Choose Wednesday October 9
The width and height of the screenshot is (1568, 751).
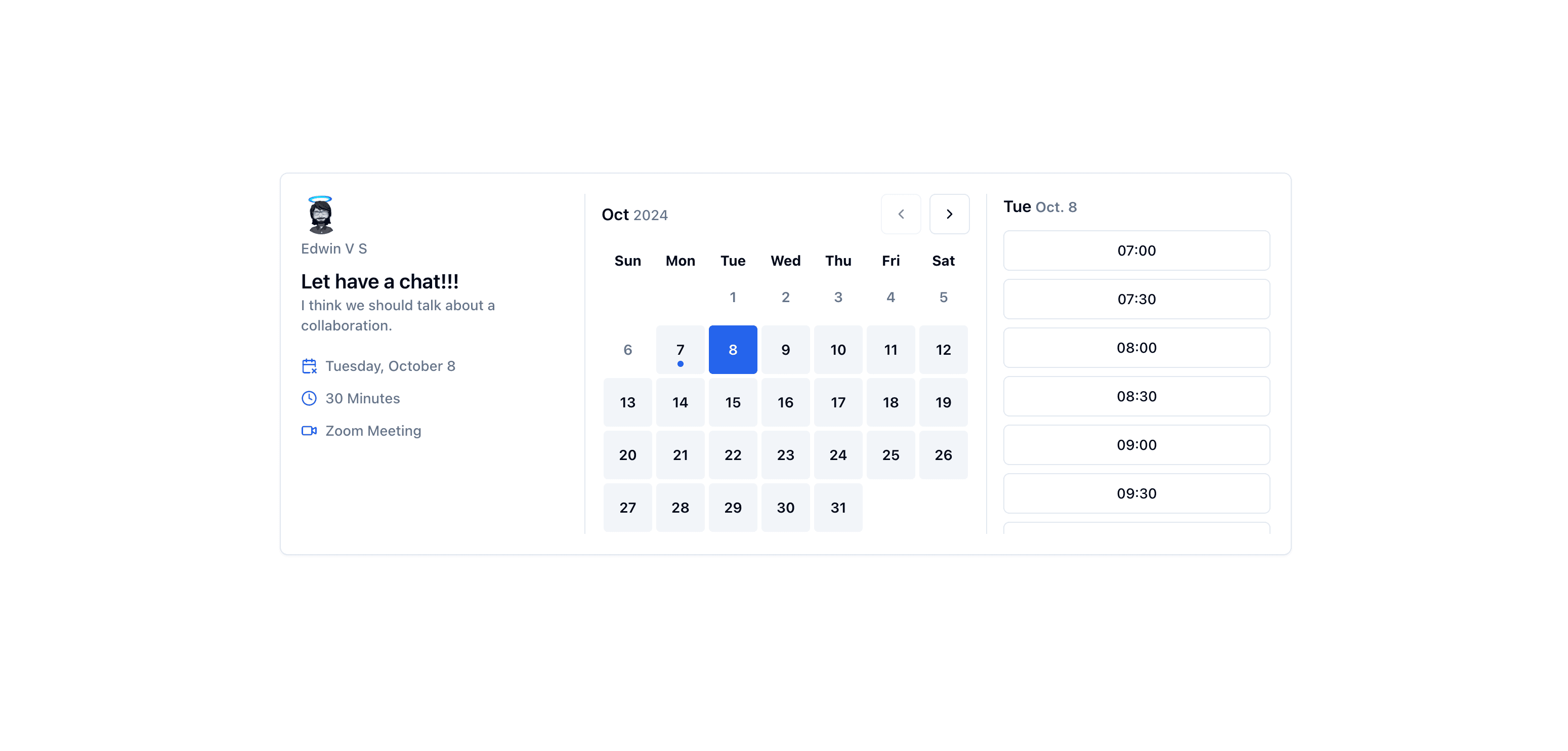click(785, 349)
